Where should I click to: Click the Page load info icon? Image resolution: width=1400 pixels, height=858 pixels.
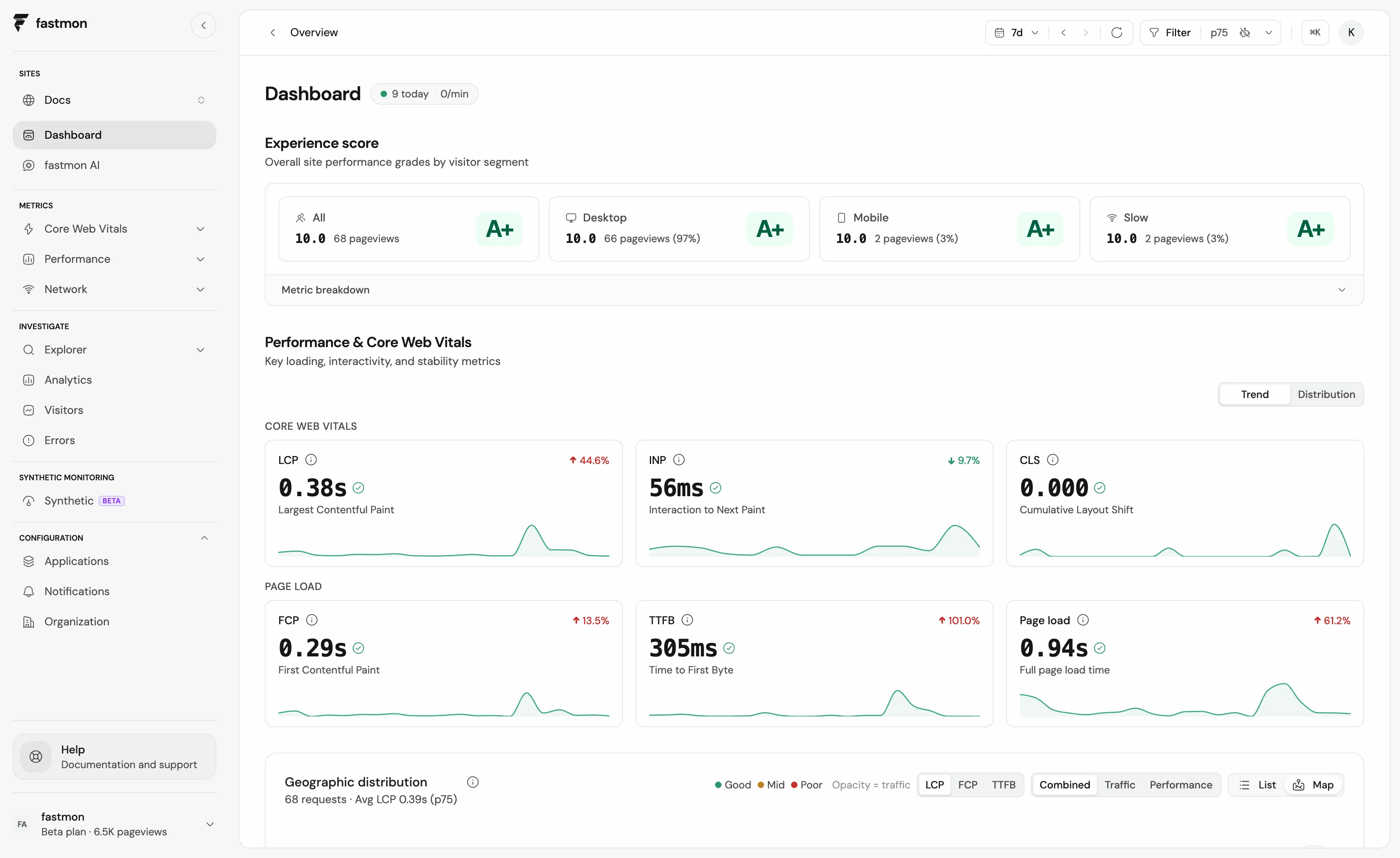tap(1083, 619)
